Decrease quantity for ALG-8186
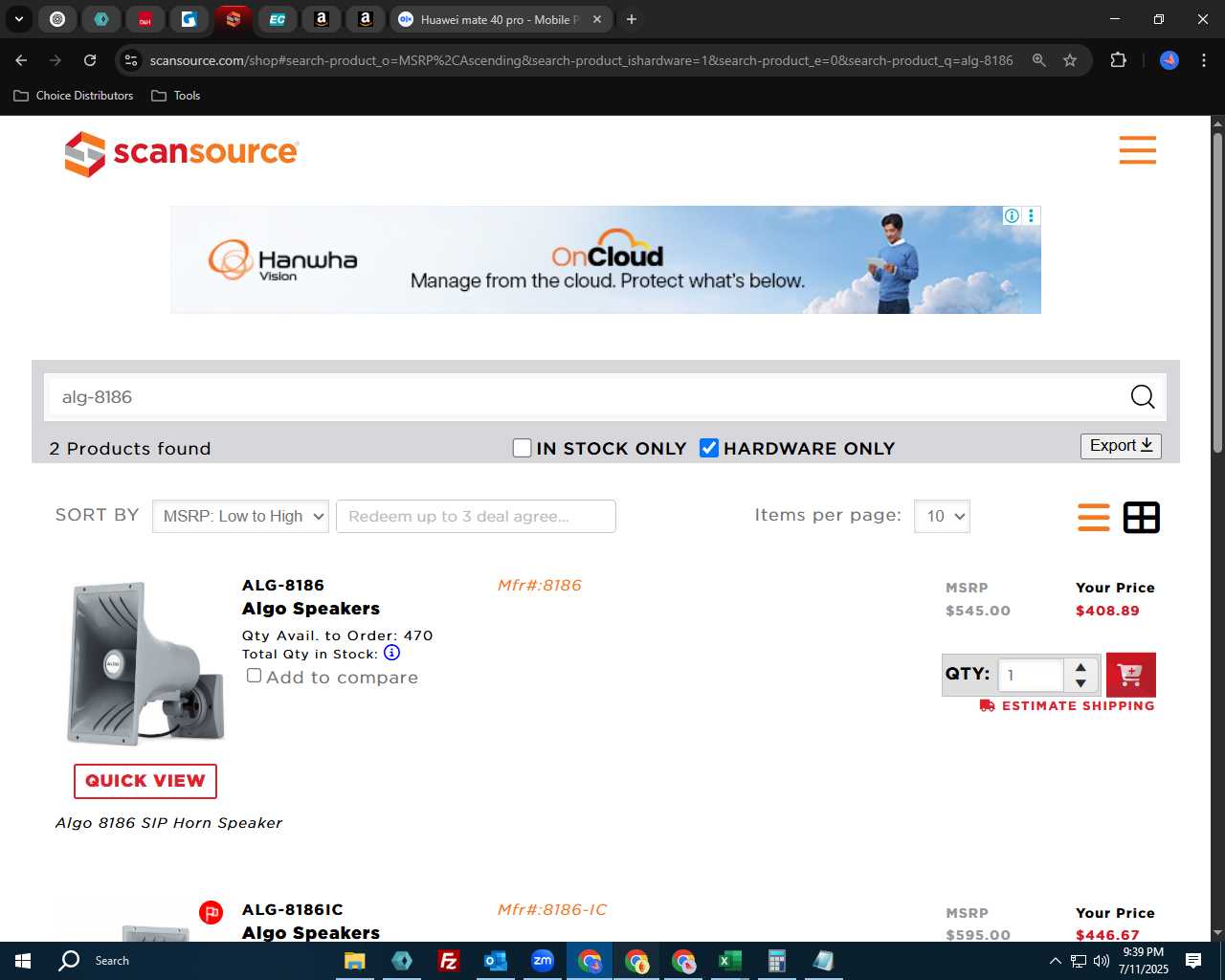This screenshot has width=1225, height=980. click(1080, 683)
